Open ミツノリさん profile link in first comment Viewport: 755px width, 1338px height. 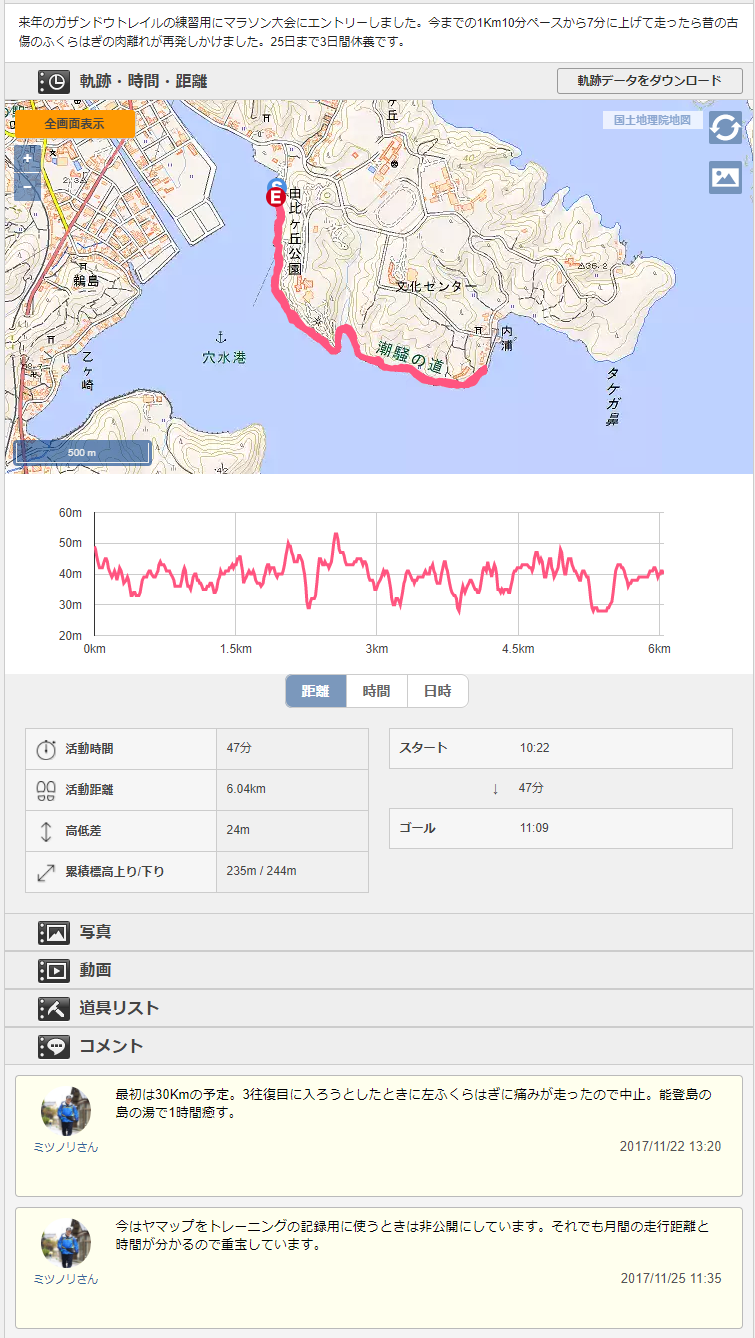tap(66, 1147)
